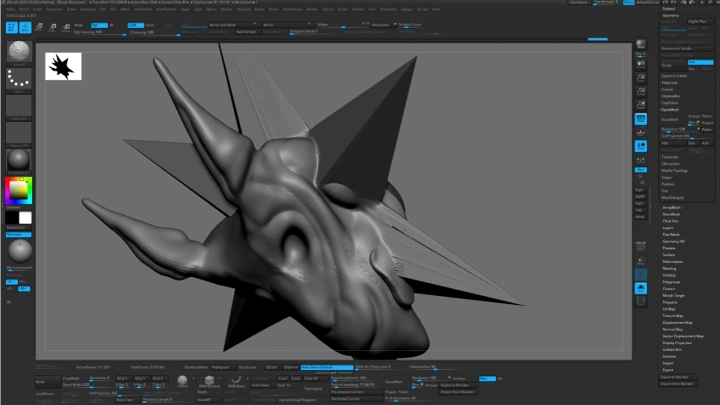
Task: Toggle Auto Select Subtool option
Action: tap(327, 367)
